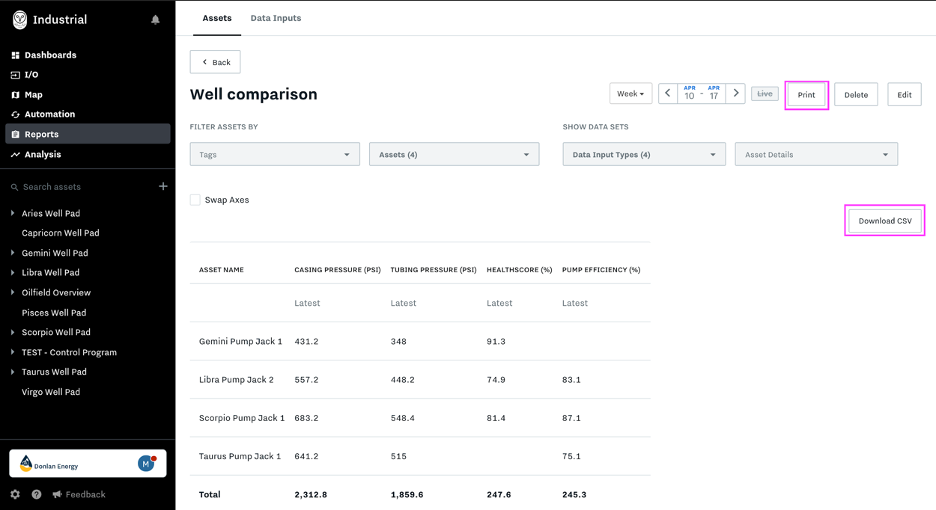936x510 pixels.
Task: Click the 431.2 casing pressure value
Action: click(306, 342)
